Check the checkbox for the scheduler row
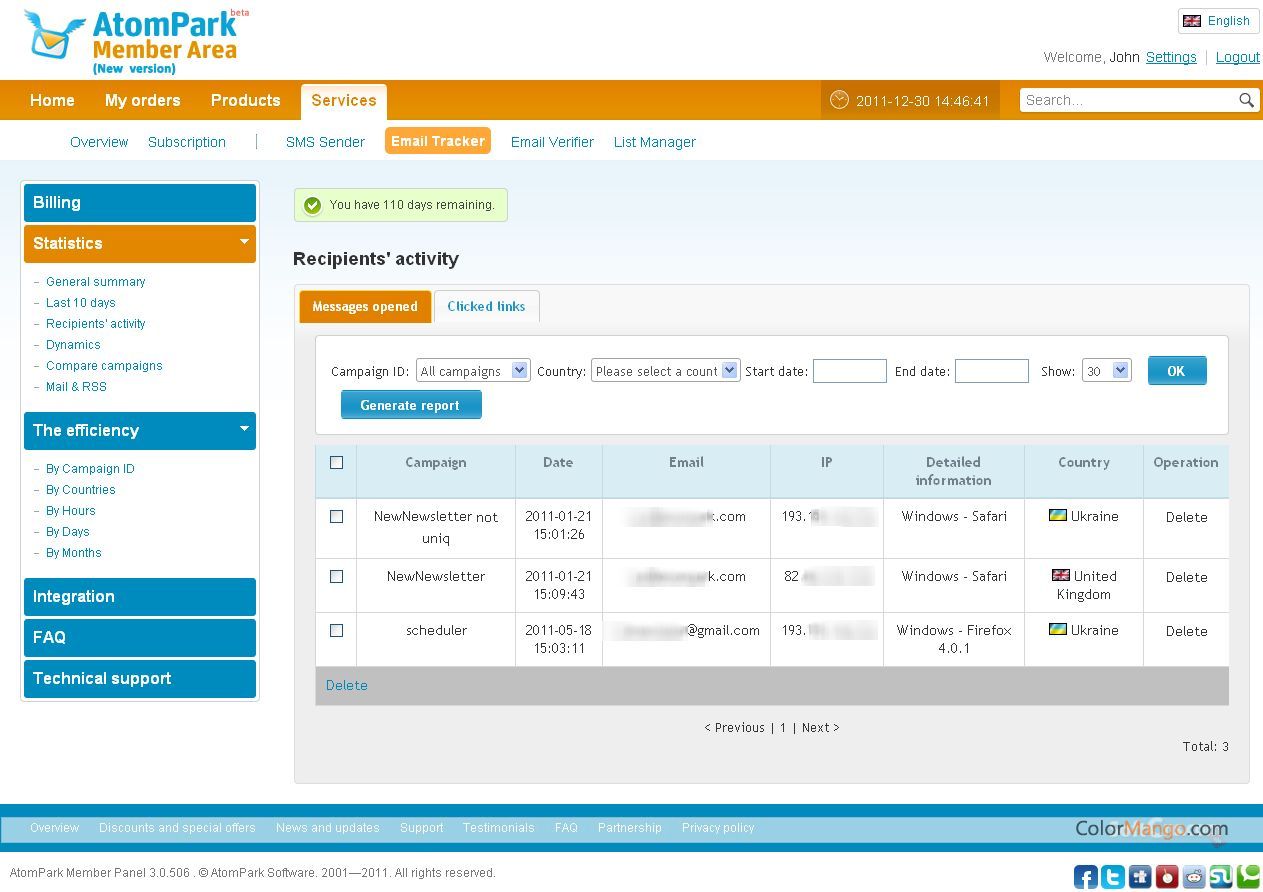Image resolution: width=1263 pixels, height=892 pixels. [336, 630]
